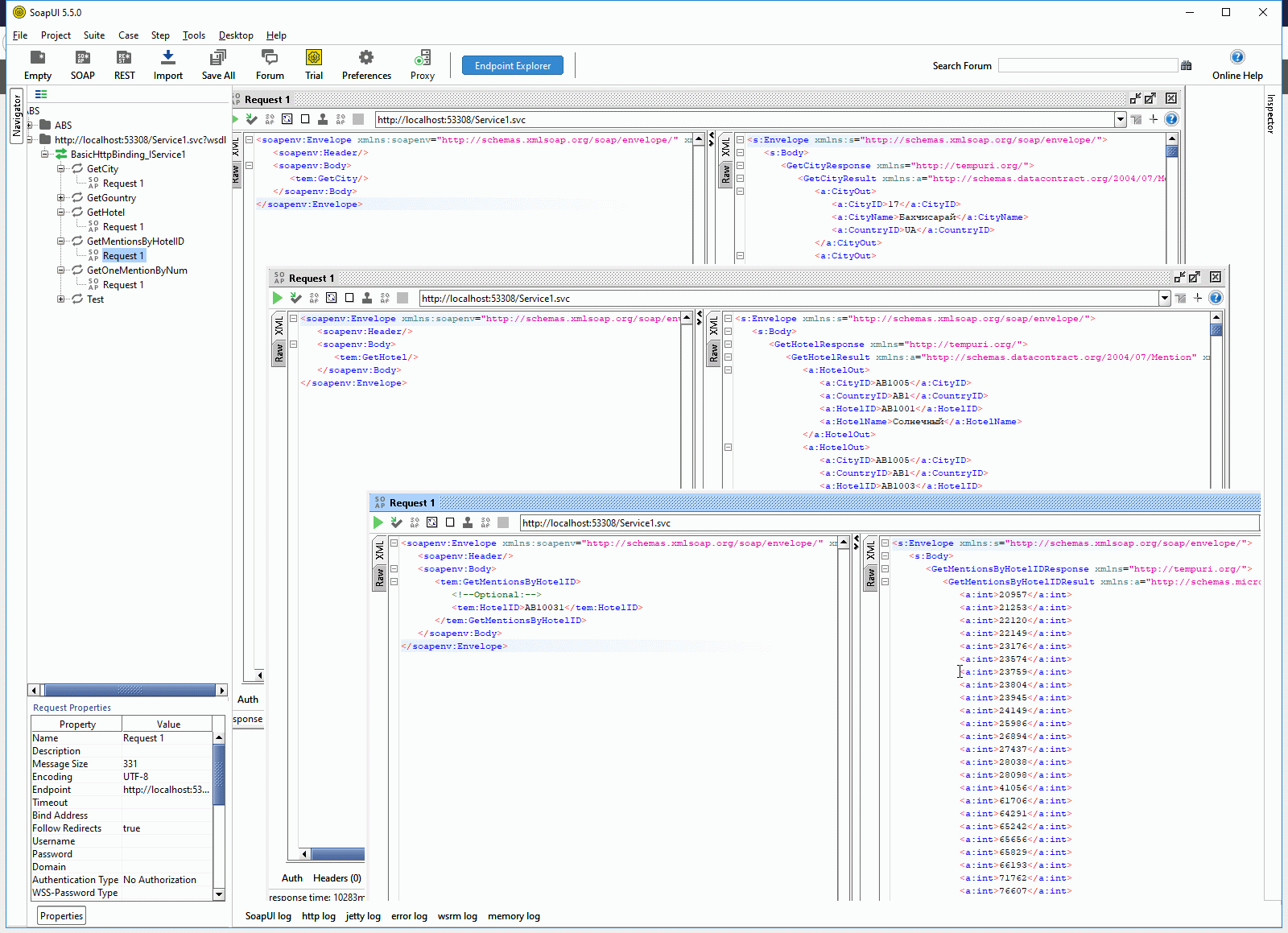Open the Tools menu
The image size is (1288, 933).
193,35
